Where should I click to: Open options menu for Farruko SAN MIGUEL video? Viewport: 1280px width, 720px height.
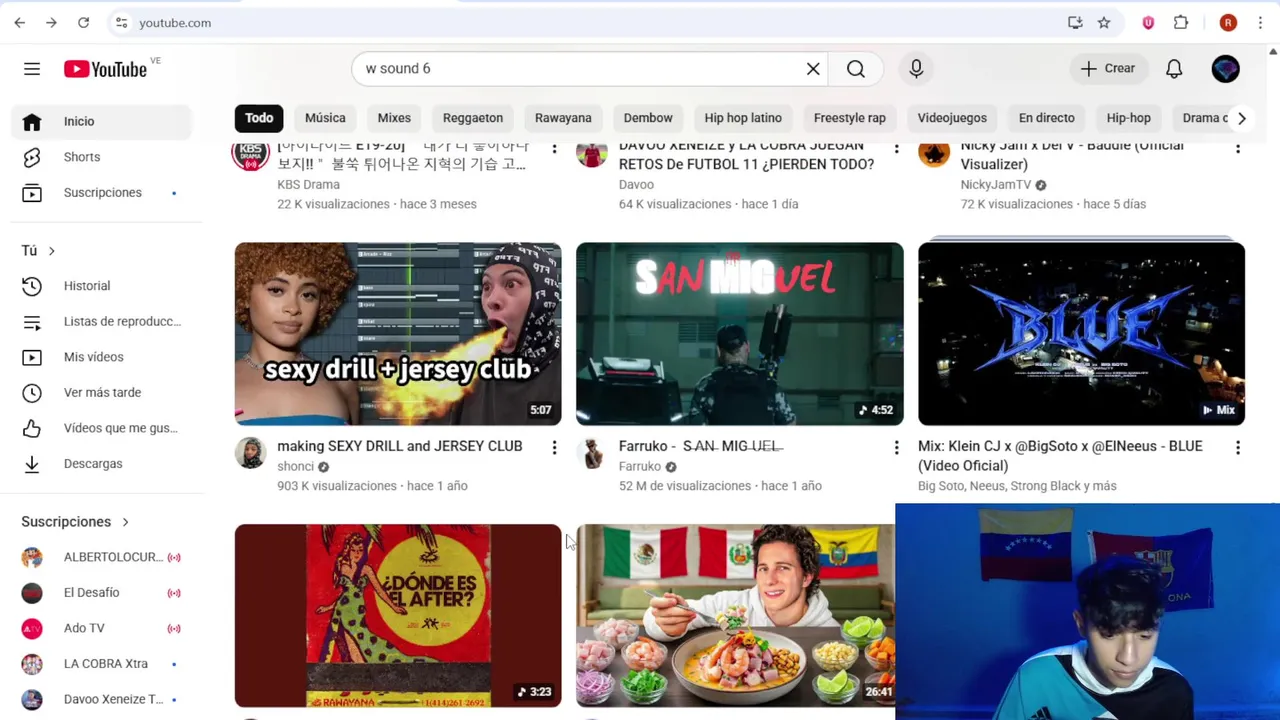896,448
